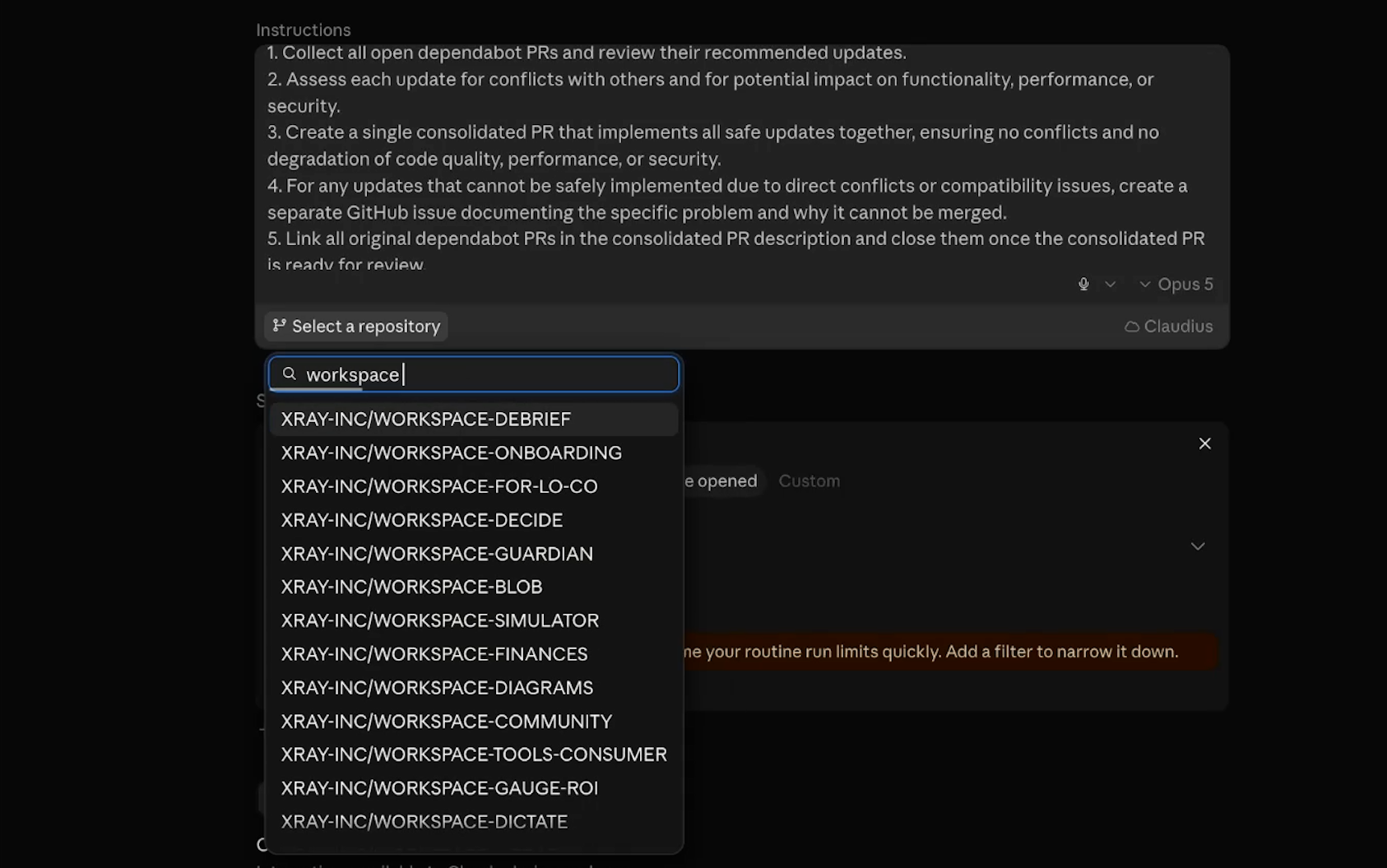Select XRAY-INC/WORKSPACE-TOOLS-CONSUMER repository
The width and height of the screenshot is (1387, 868).
[474, 754]
